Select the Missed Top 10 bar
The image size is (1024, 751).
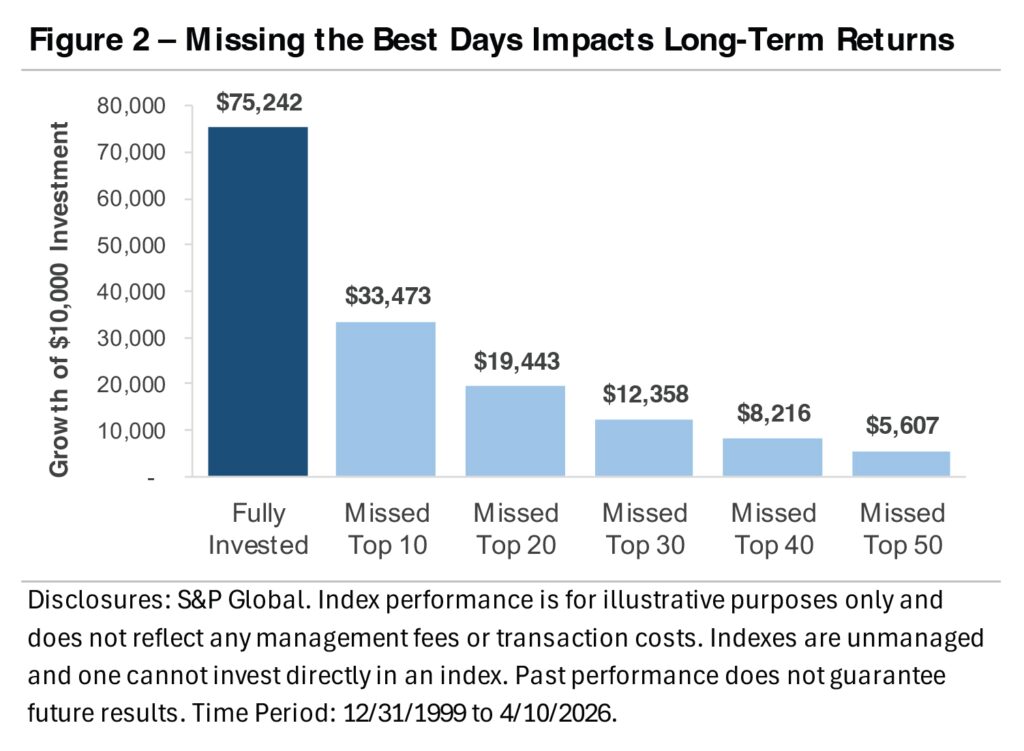(386, 398)
